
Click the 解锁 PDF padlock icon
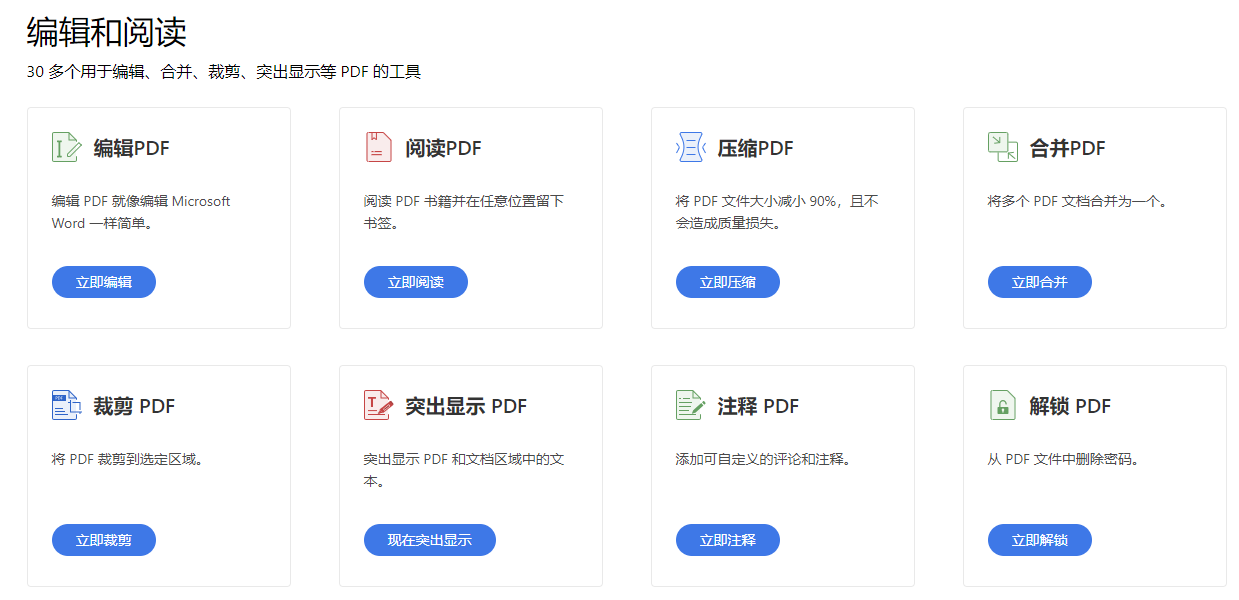1002,405
